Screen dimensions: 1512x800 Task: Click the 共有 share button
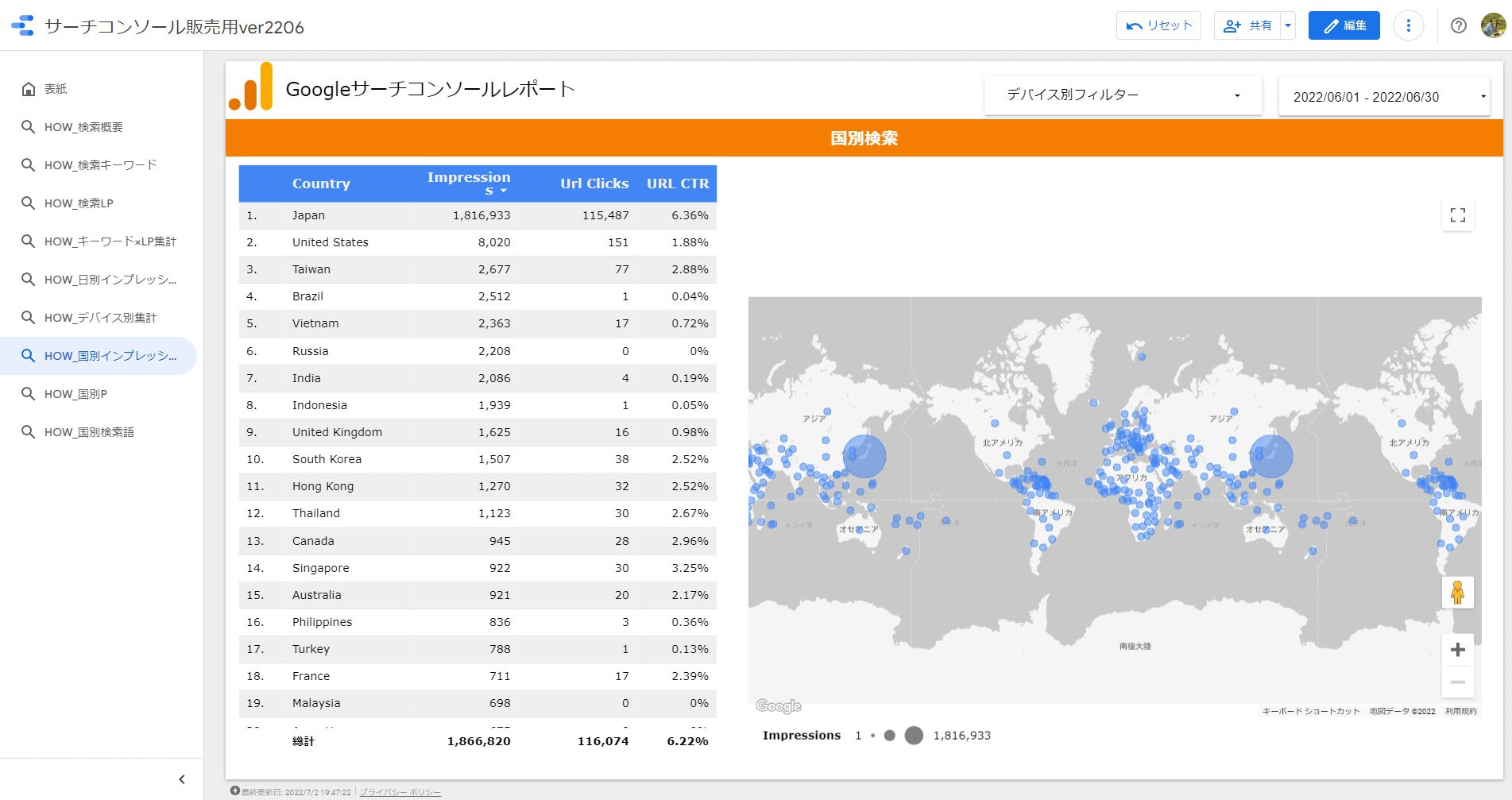tap(1247, 25)
